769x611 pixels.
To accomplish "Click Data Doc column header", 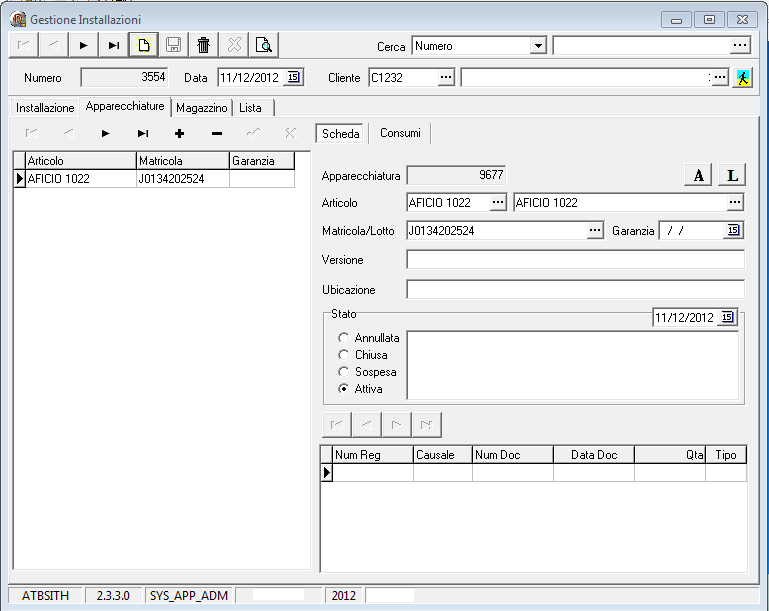I will click(x=594, y=455).
